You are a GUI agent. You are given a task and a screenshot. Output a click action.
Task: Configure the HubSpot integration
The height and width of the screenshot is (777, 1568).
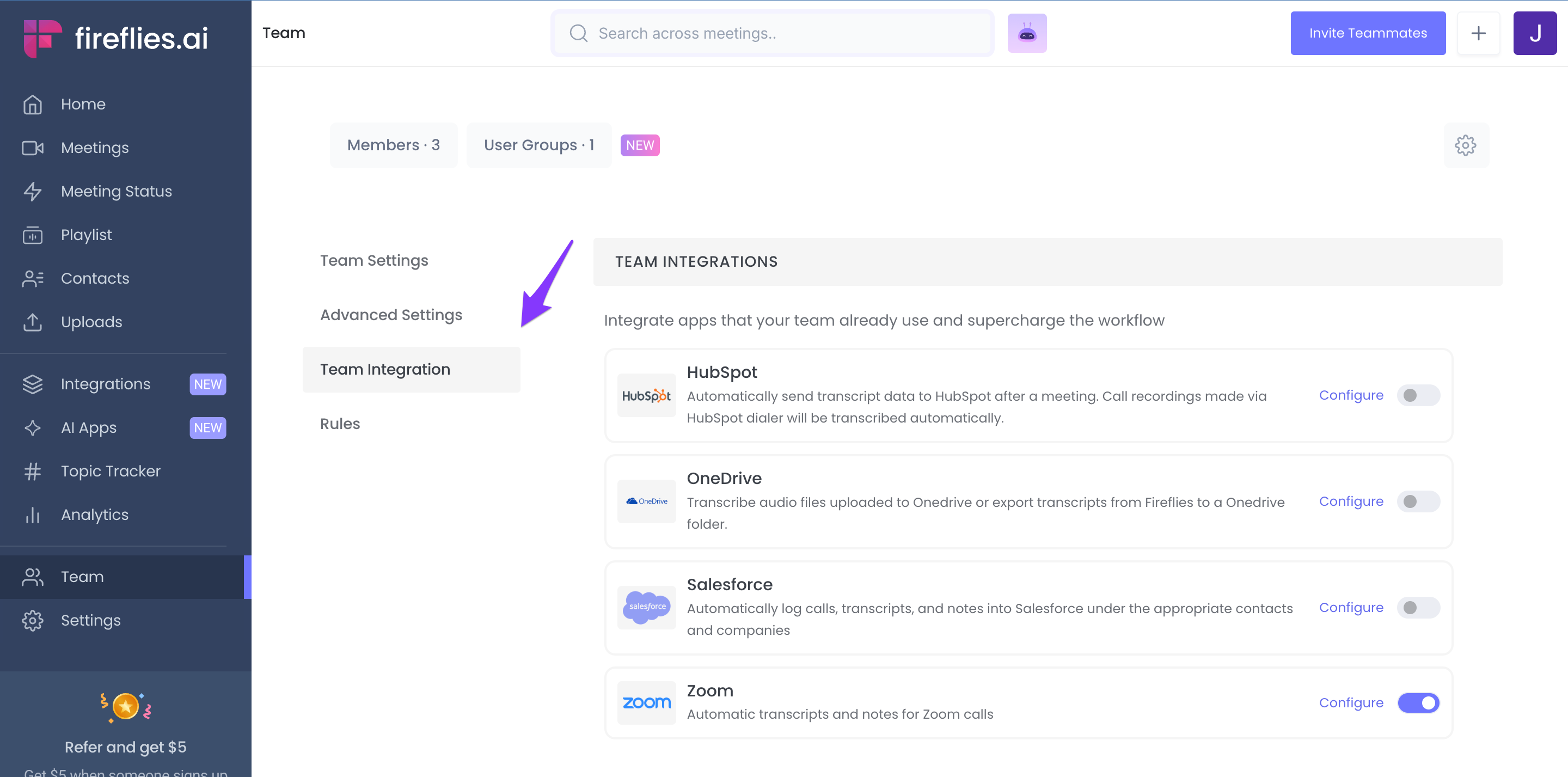[1351, 395]
